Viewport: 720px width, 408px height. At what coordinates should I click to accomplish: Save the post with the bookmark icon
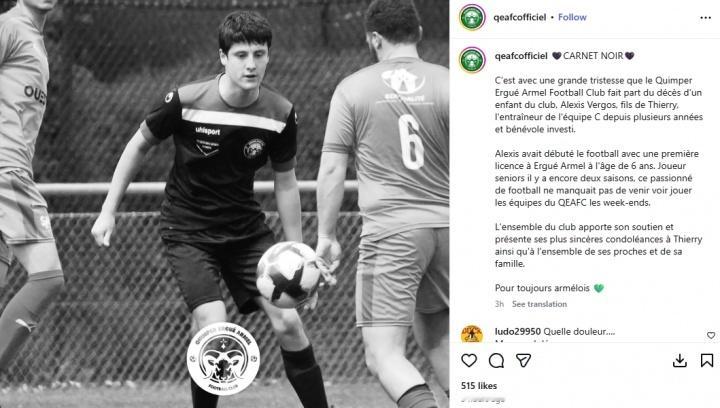click(x=707, y=361)
